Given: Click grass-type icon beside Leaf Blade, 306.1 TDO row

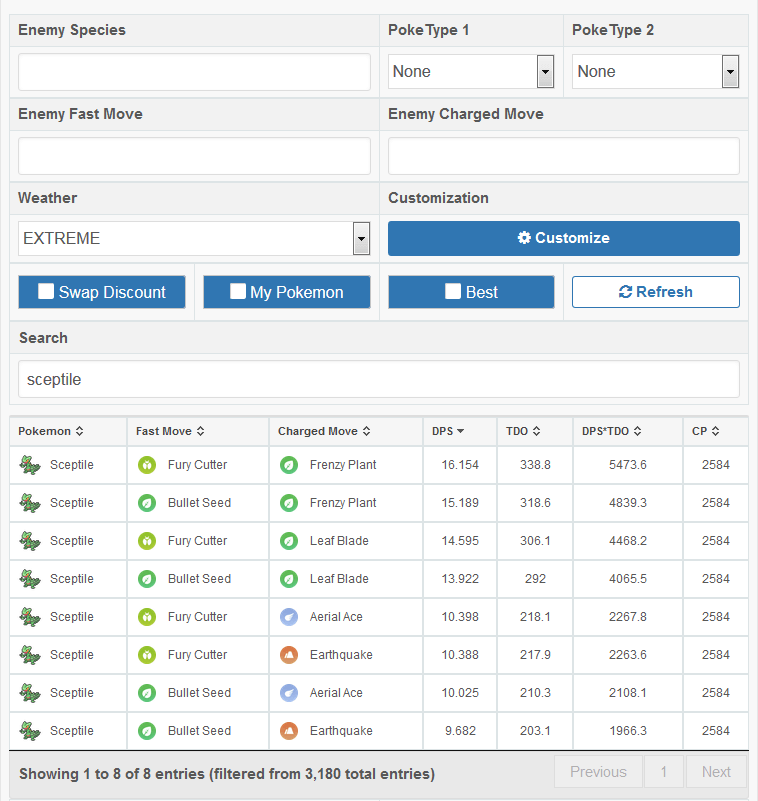Looking at the screenshot, I should (x=289, y=541).
